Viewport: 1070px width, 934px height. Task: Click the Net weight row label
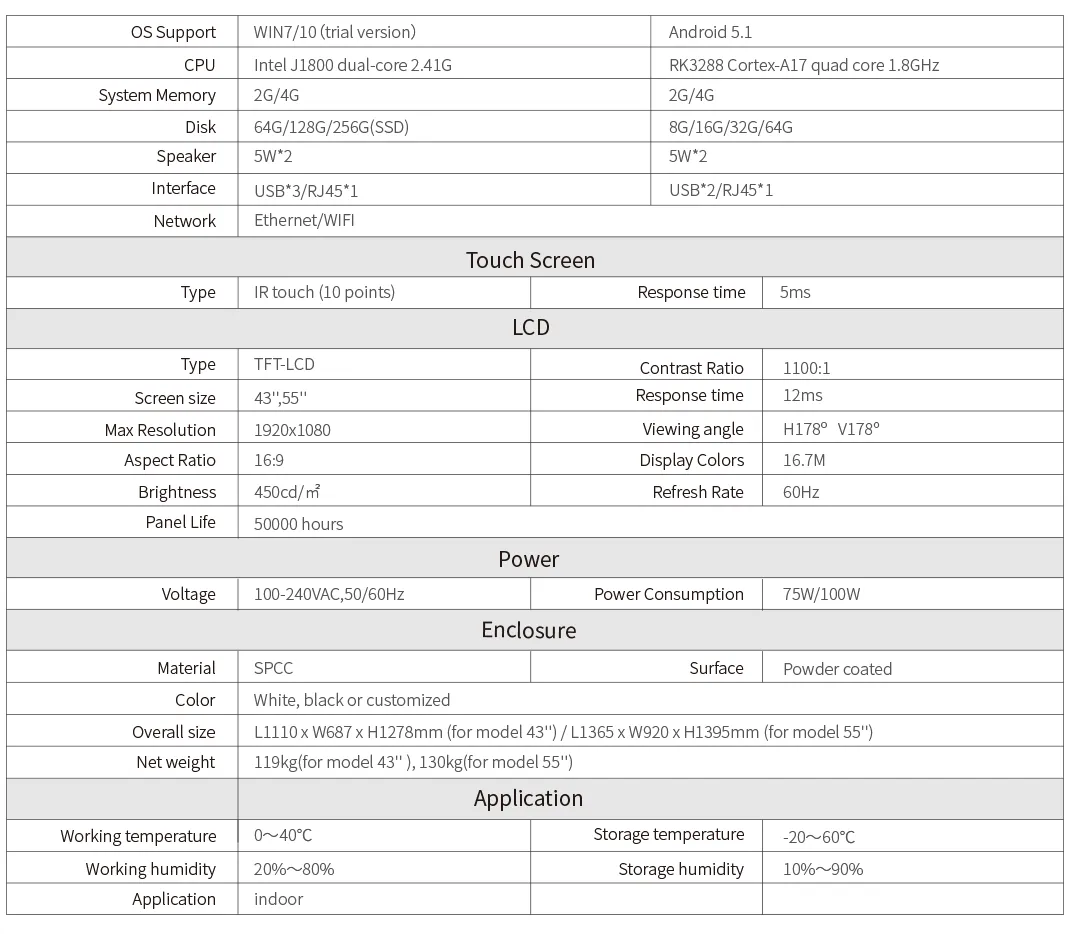pyautogui.click(x=176, y=762)
